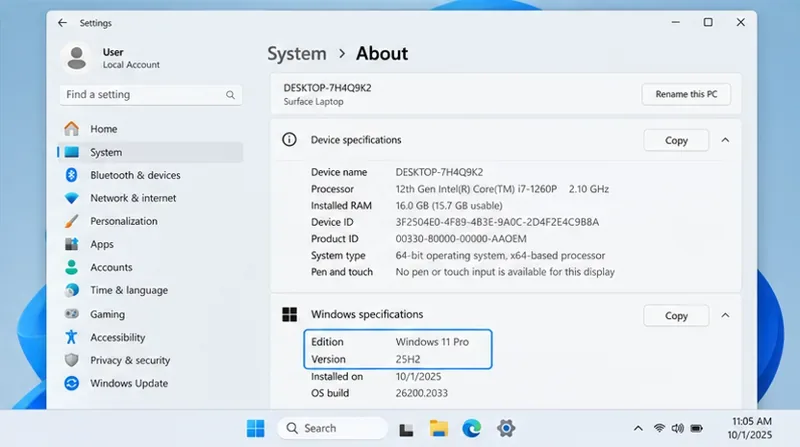800x447 pixels.
Task: Click the Windows logo beside Windows specifications
Action: [289, 314]
